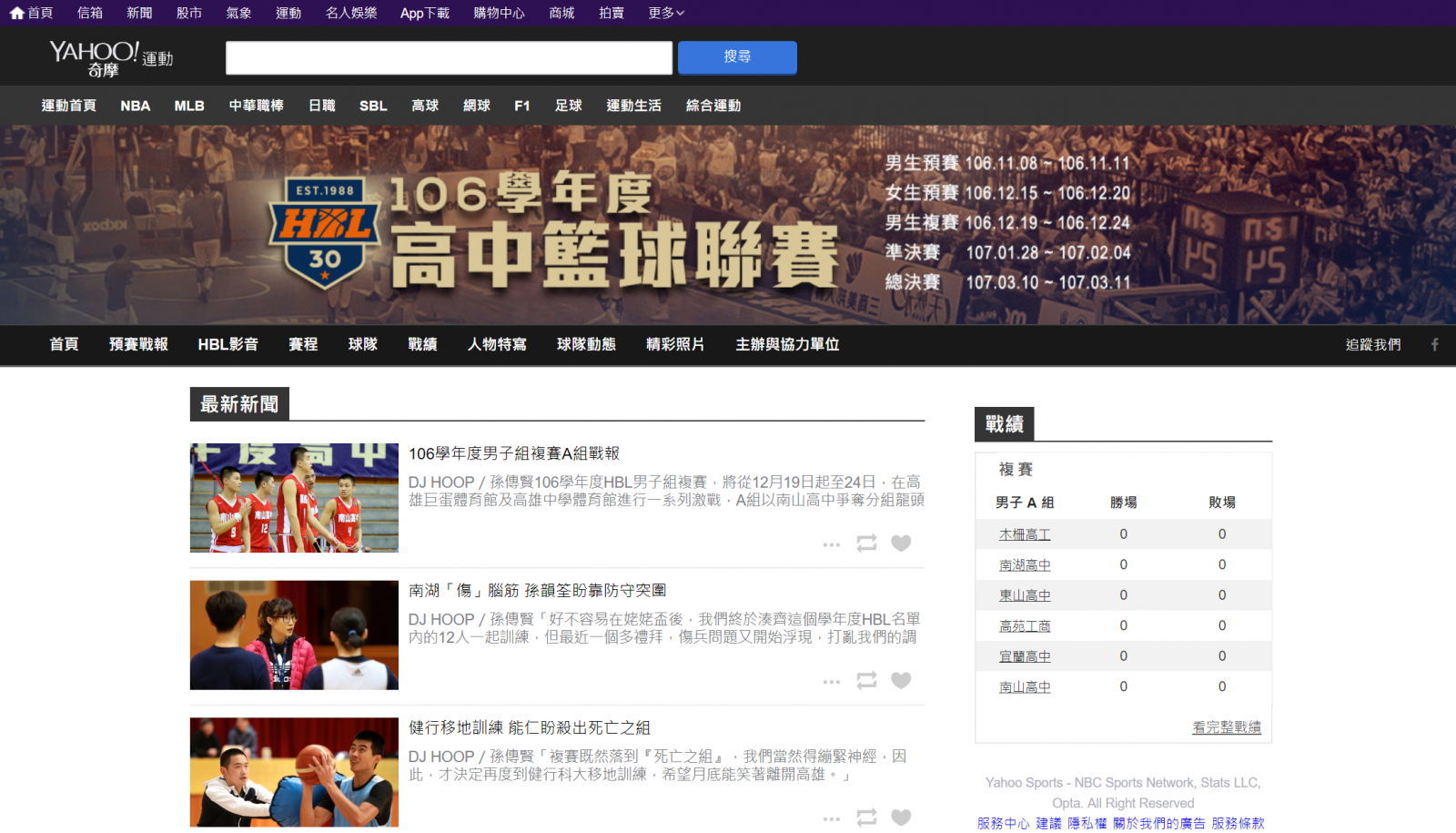Image resolution: width=1456 pixels, height=833 pixels.
Task: Click the home icon in top bar
Action: click(x=16, y=13)
